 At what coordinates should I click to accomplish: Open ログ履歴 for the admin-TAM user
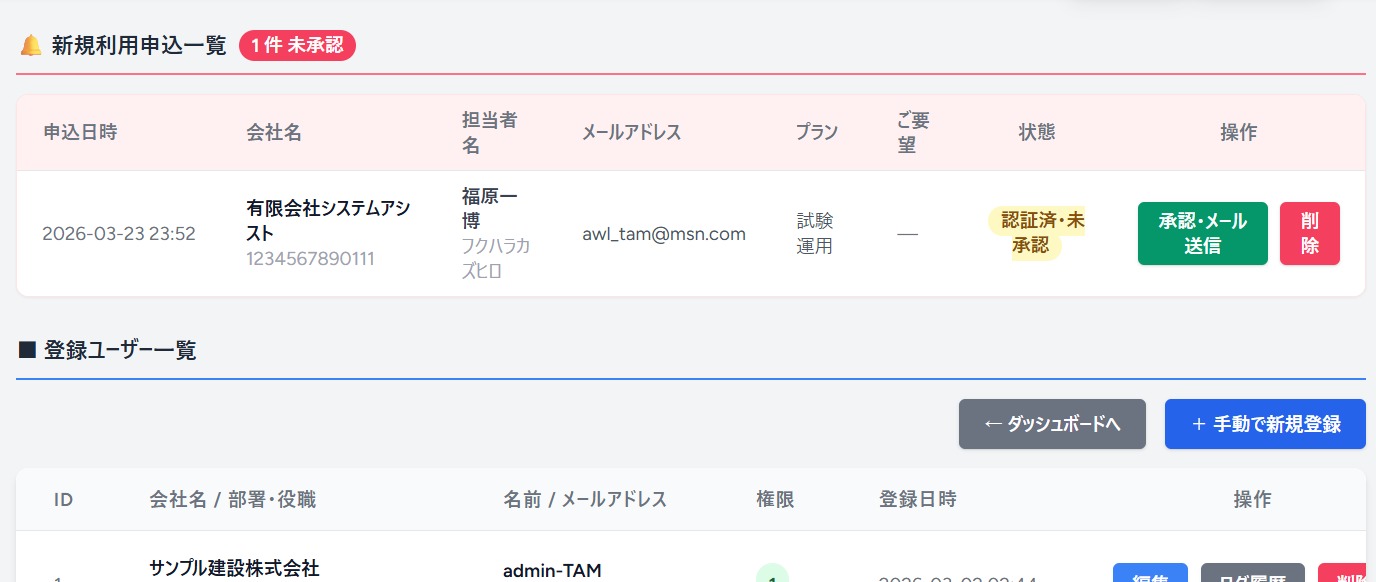[1252, 574]
